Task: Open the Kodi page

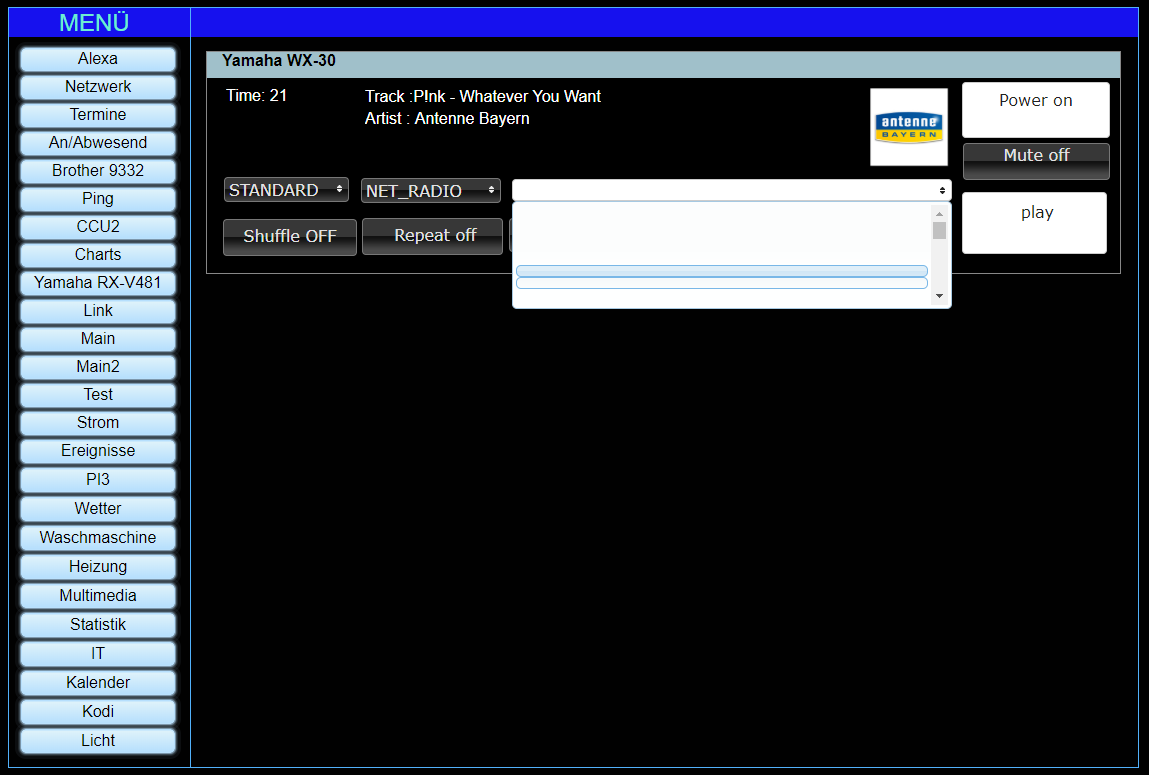Action: click(97, 711)
